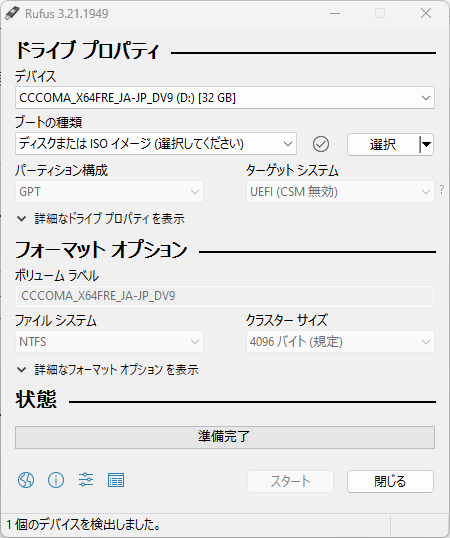This screenshot has width=450, height=538.
Task: Click the 準備完了 progress bar
Action: point(225,437)
